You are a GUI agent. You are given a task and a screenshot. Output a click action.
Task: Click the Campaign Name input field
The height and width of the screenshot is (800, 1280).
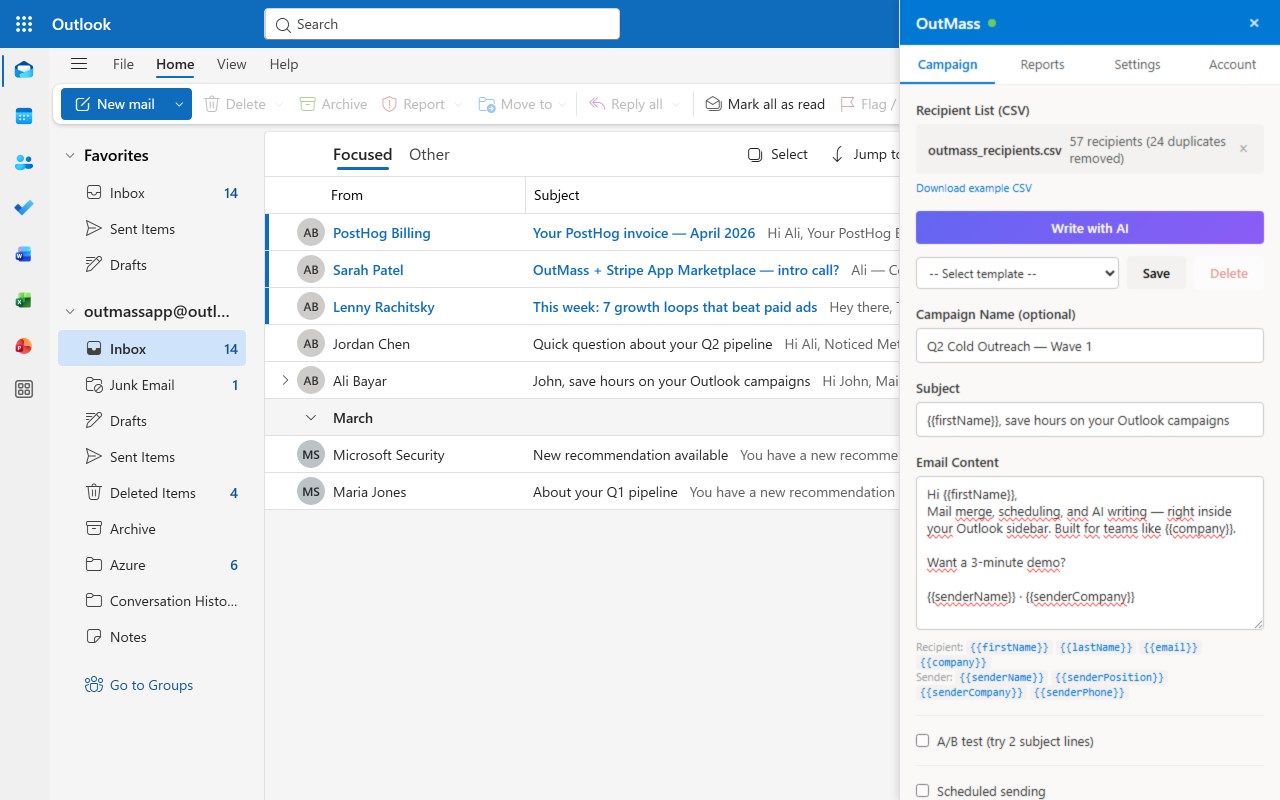1090,346
